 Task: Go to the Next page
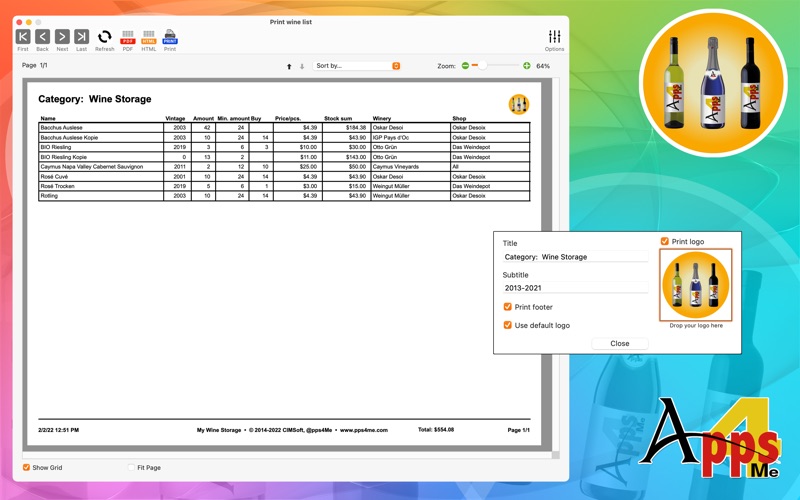62,37
